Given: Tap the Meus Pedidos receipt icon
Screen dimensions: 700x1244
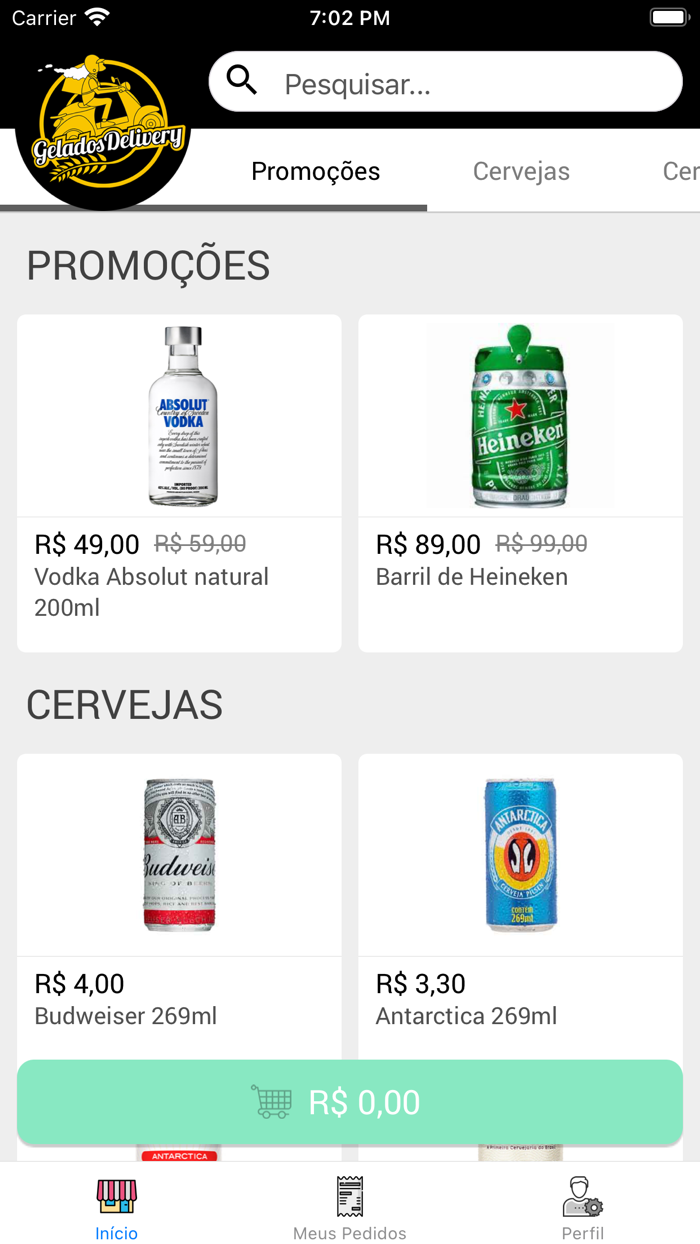Looking at the screenshot, I should [x=349, y=1196].
